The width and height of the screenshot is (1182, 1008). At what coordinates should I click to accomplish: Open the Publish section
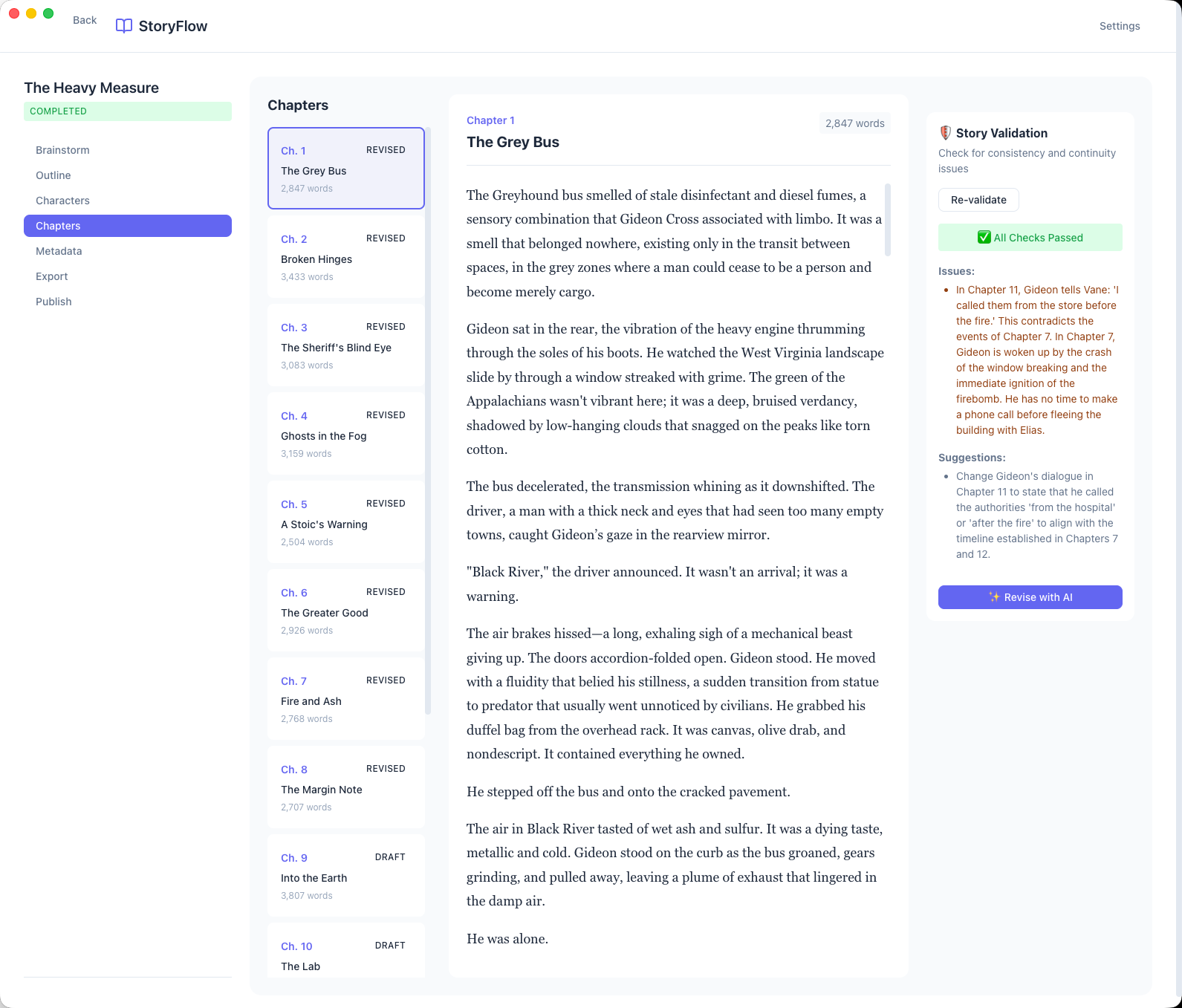pos(53,302)
